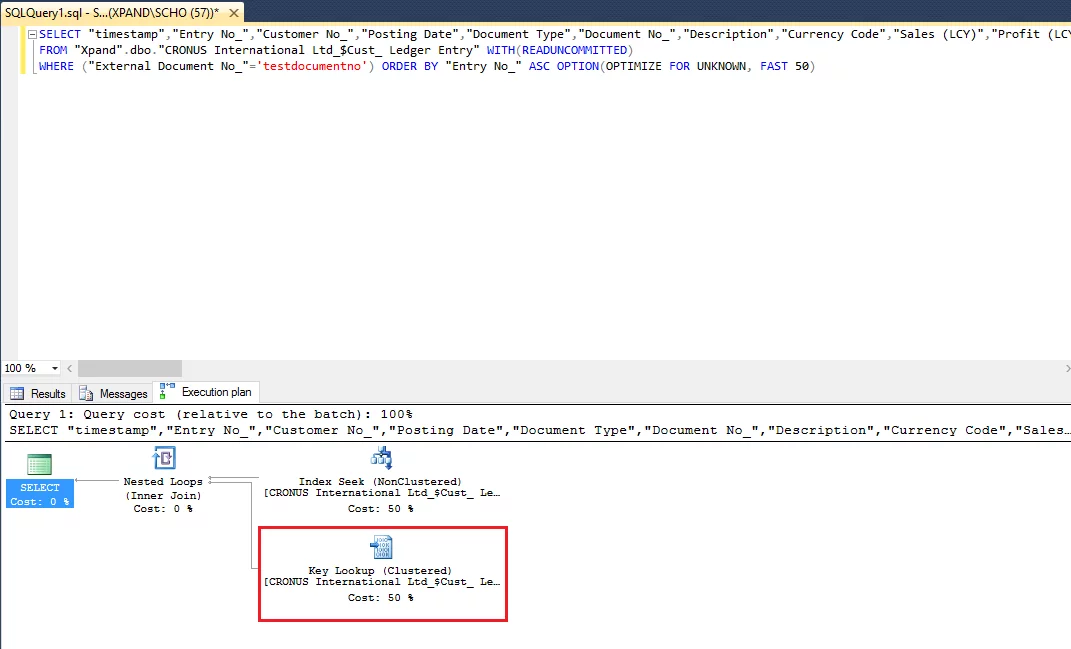Viewport: 1071px width, 649px height.
Task: Open the 100 % zoom dropdown
Action: click(54, 368)
